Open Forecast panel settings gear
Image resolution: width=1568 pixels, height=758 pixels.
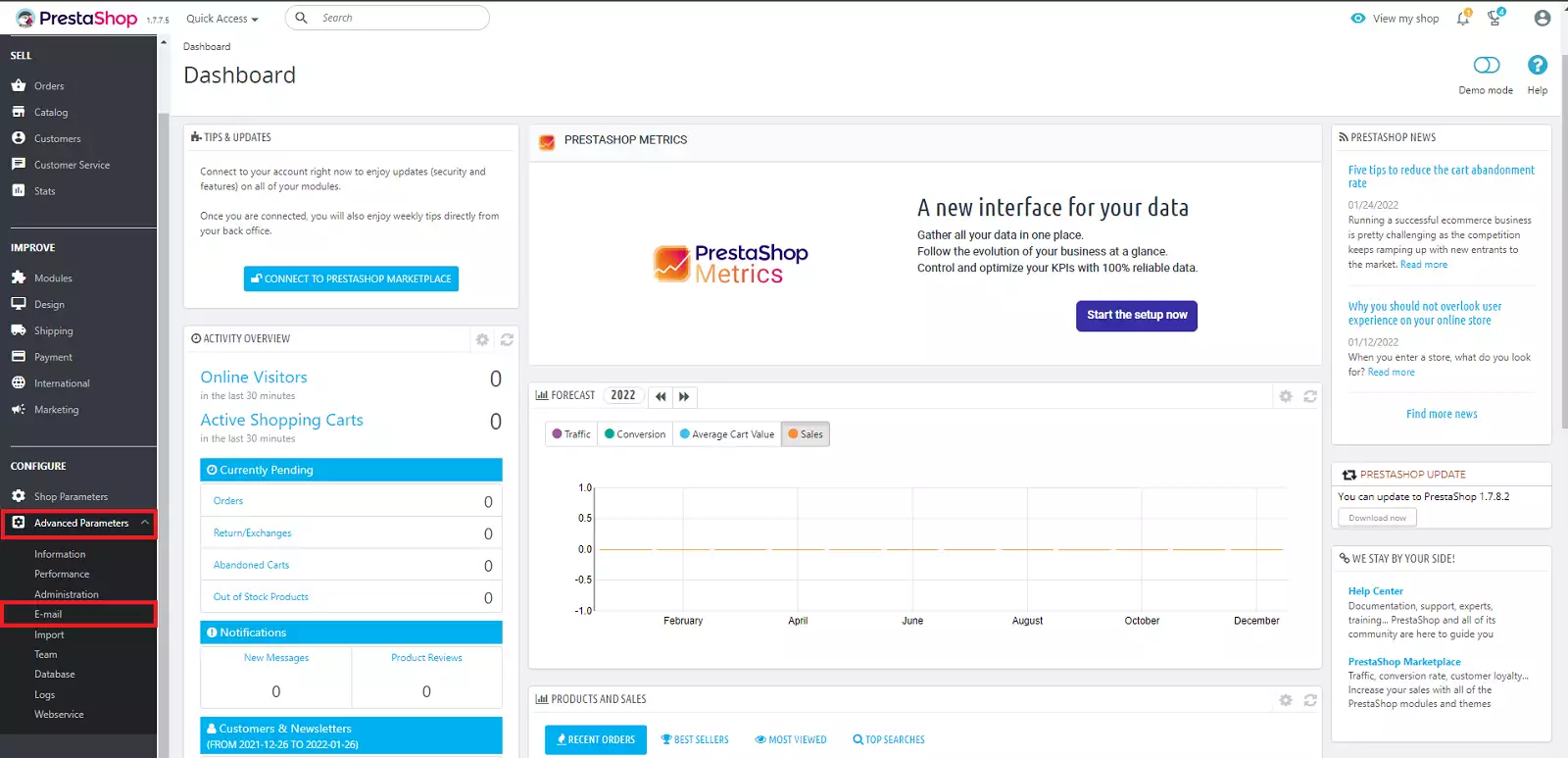tap(1286, 396)
